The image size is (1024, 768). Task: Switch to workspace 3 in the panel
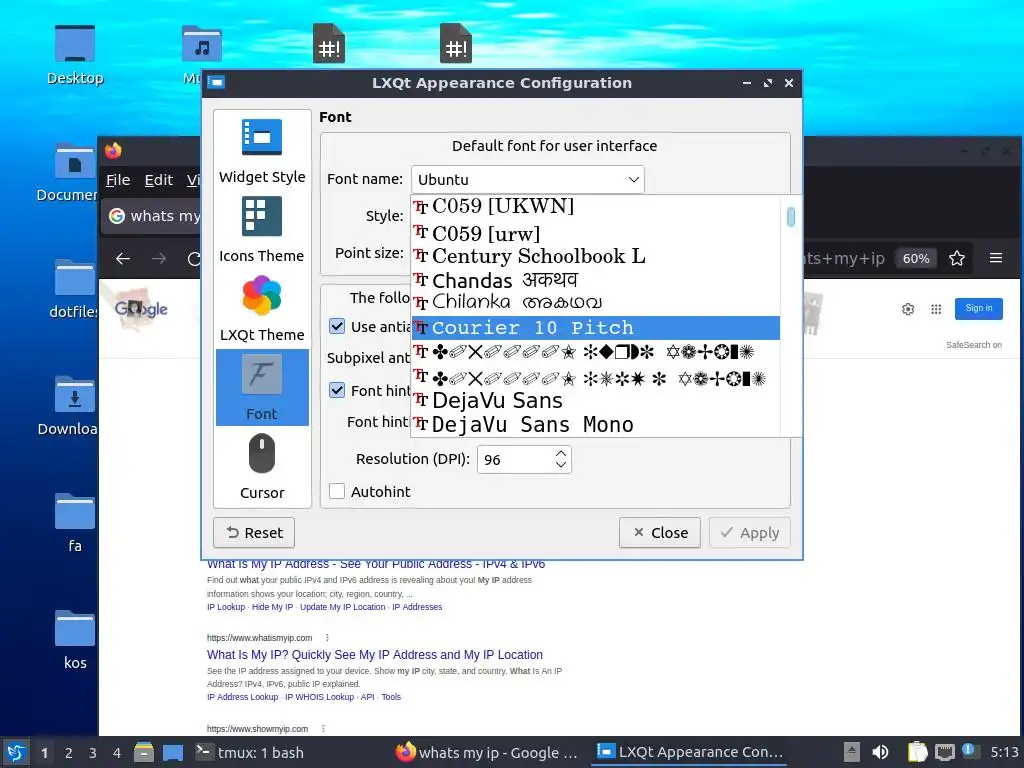click(93, 753)
